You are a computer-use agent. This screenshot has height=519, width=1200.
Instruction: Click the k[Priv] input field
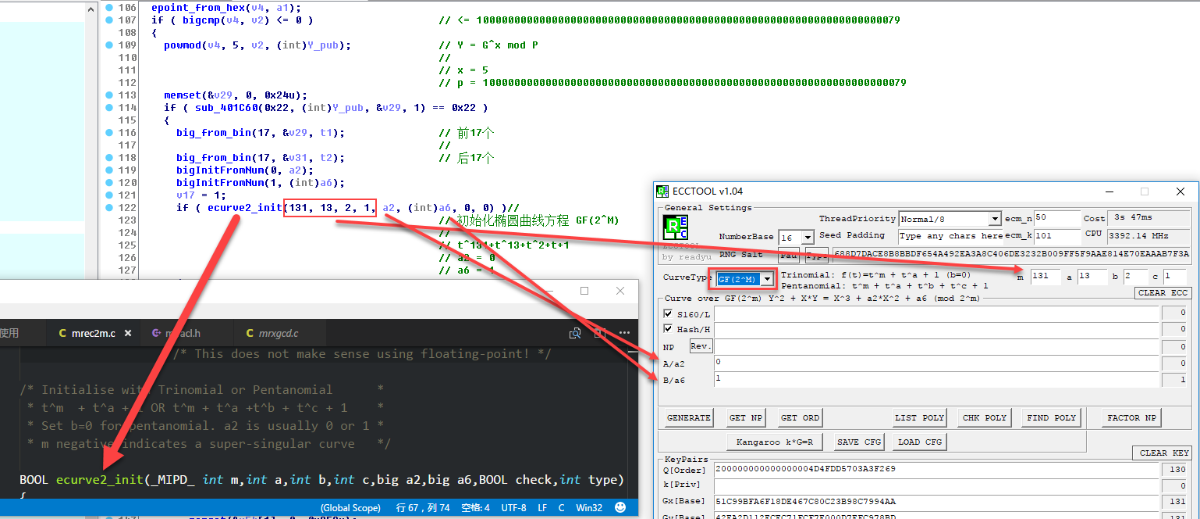click(936, 484)
